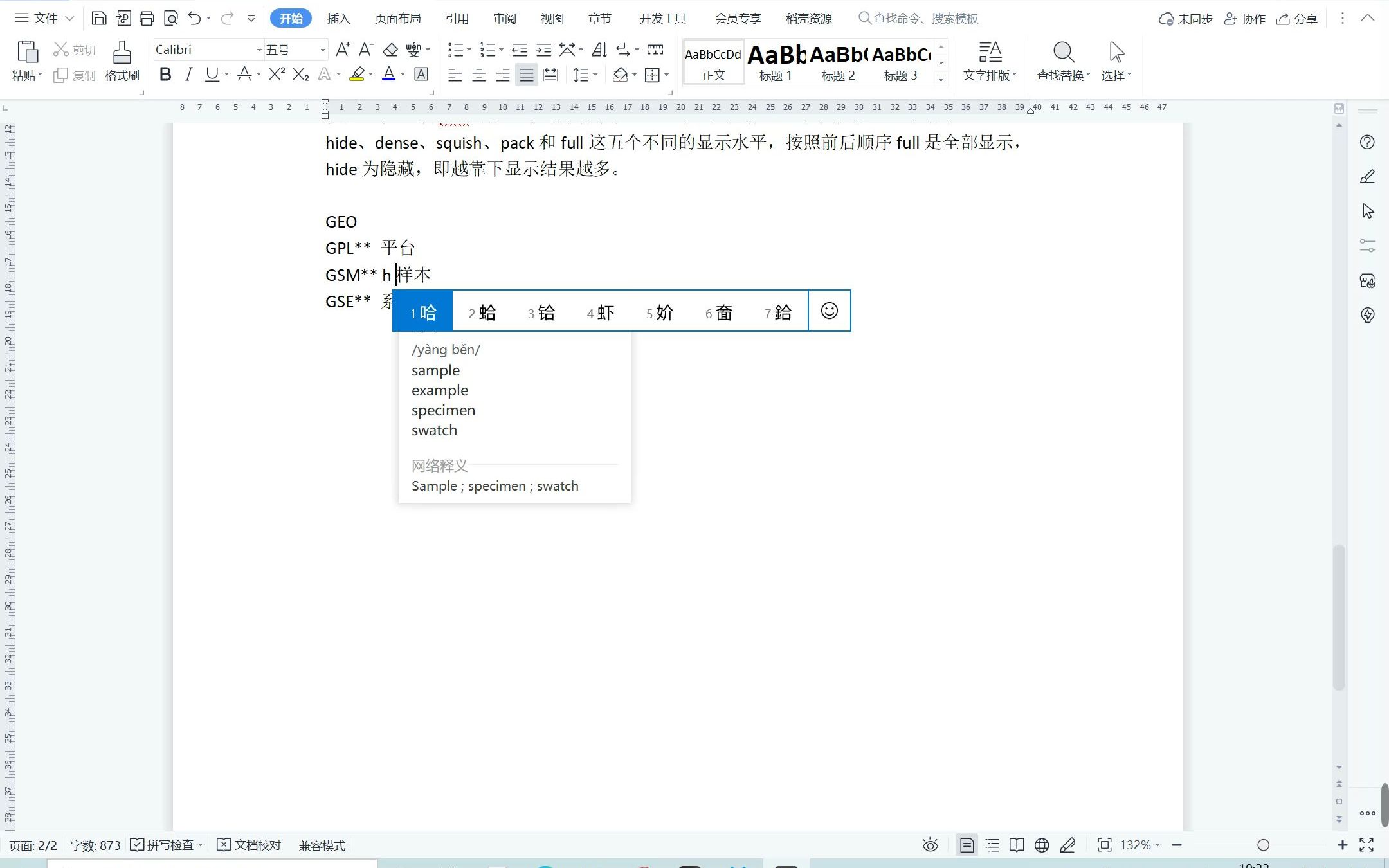Viewport: 1389px width, 868px height.
Task: Increase indent icon
Action: pos(543,50)
